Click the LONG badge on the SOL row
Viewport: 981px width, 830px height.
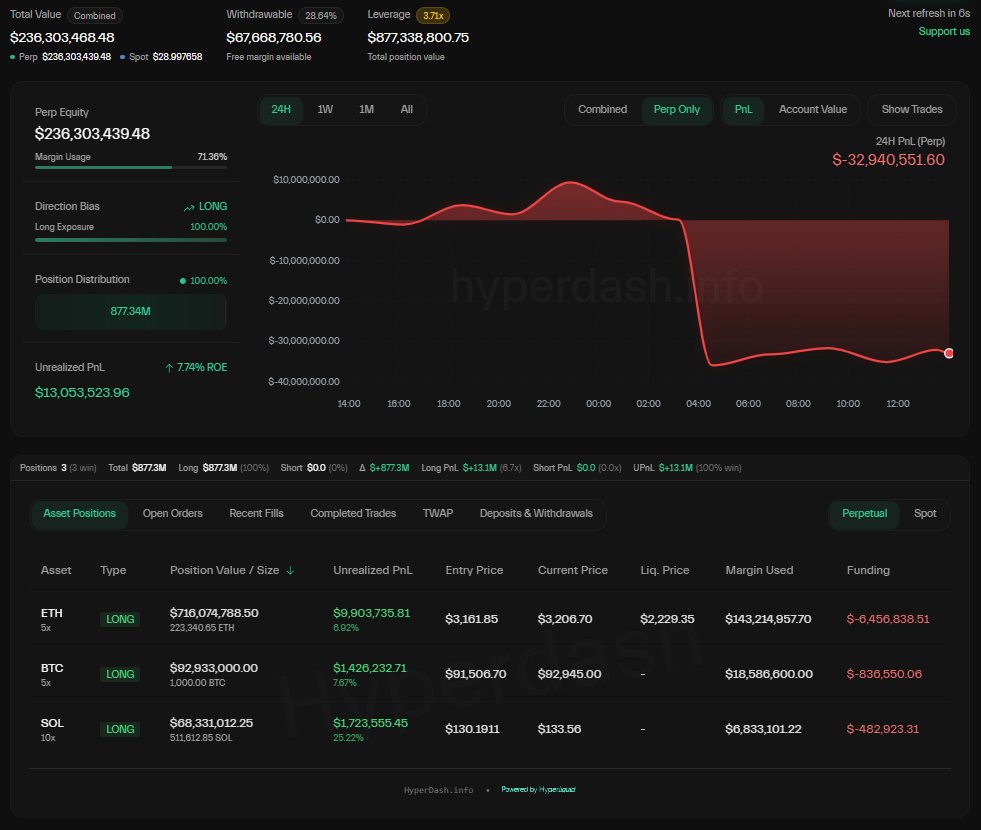pos(119,729)
